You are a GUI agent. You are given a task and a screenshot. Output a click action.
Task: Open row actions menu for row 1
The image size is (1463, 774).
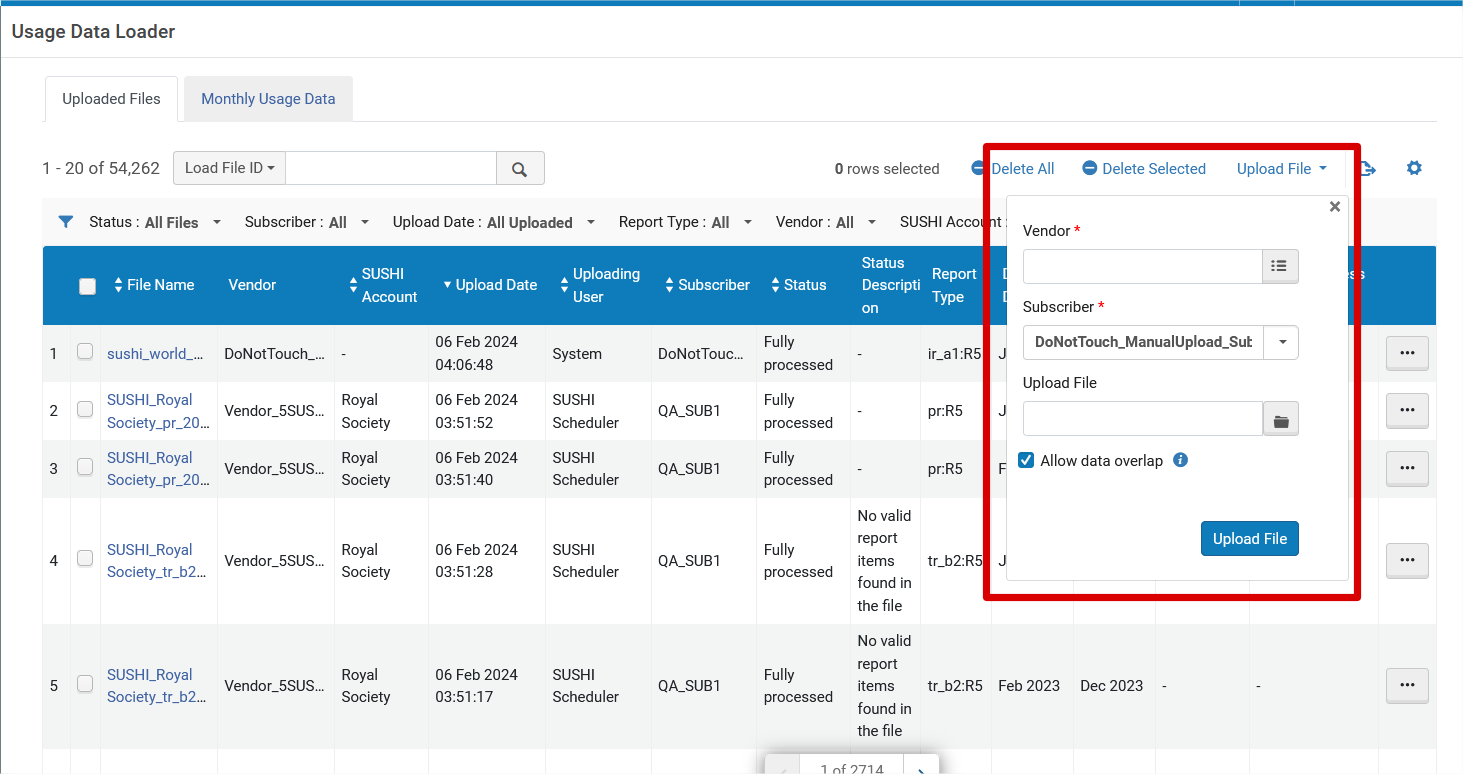pyautogui.click(x=1407, y=353)
